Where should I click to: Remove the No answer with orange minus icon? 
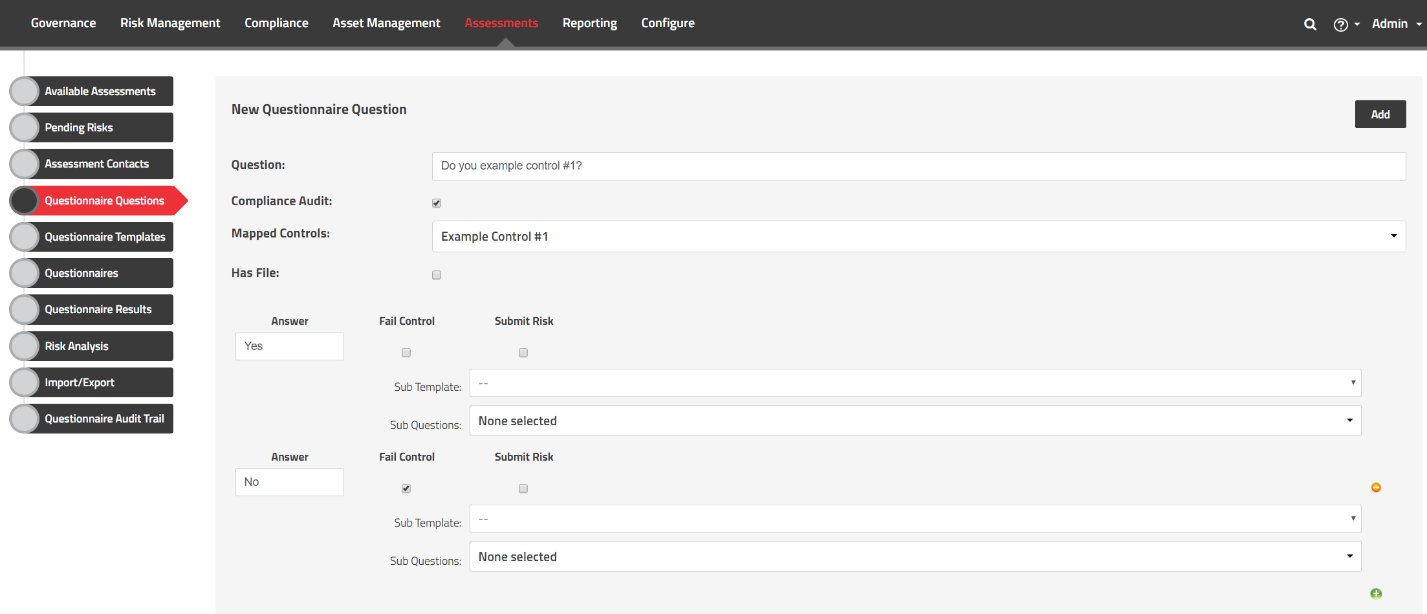coord(1376,487)
